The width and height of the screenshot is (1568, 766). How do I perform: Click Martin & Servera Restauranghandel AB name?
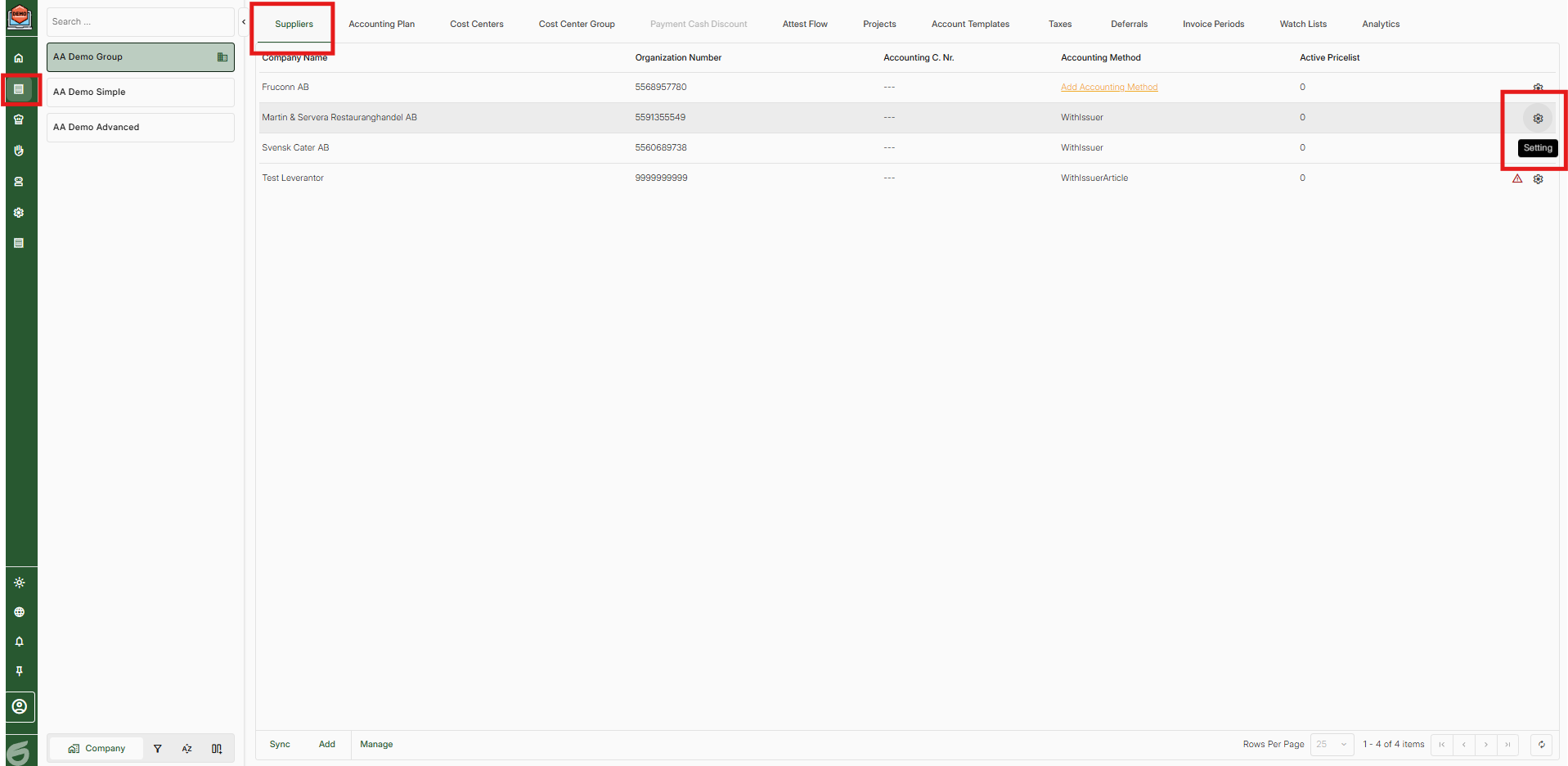pyautogui.click(x=339, y=118)
